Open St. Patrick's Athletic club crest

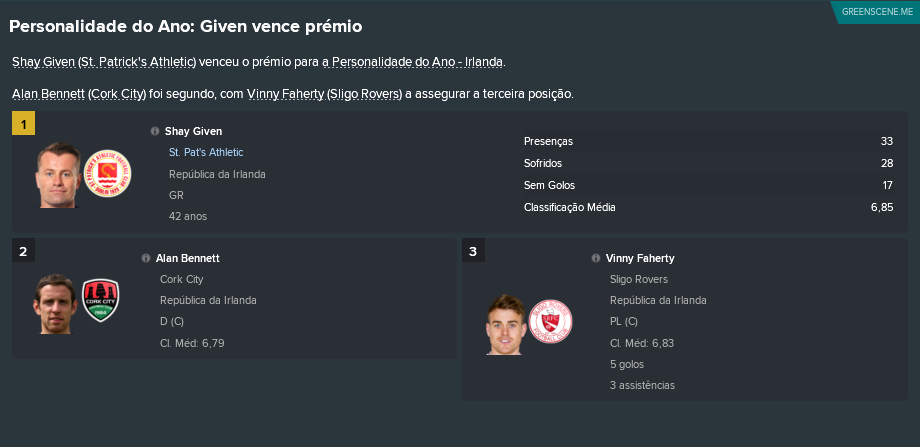click(107, 173)
